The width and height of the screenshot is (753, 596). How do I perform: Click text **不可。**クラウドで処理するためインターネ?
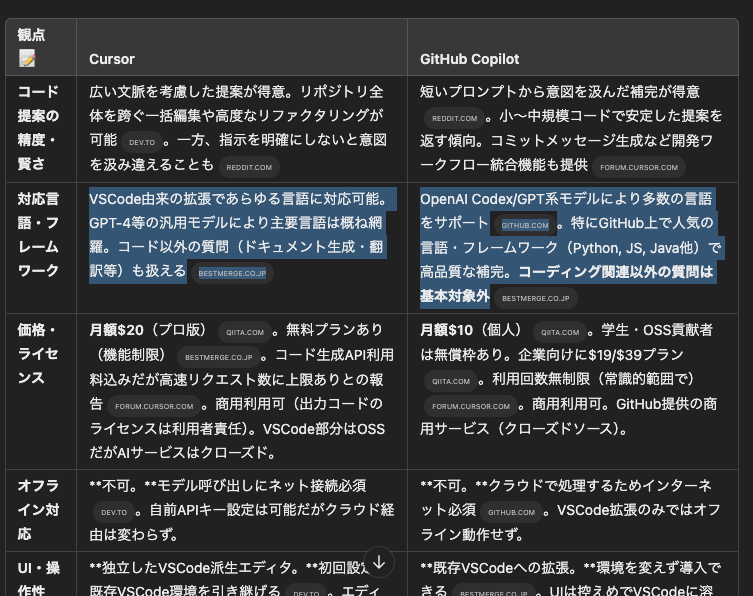(566, 486)
